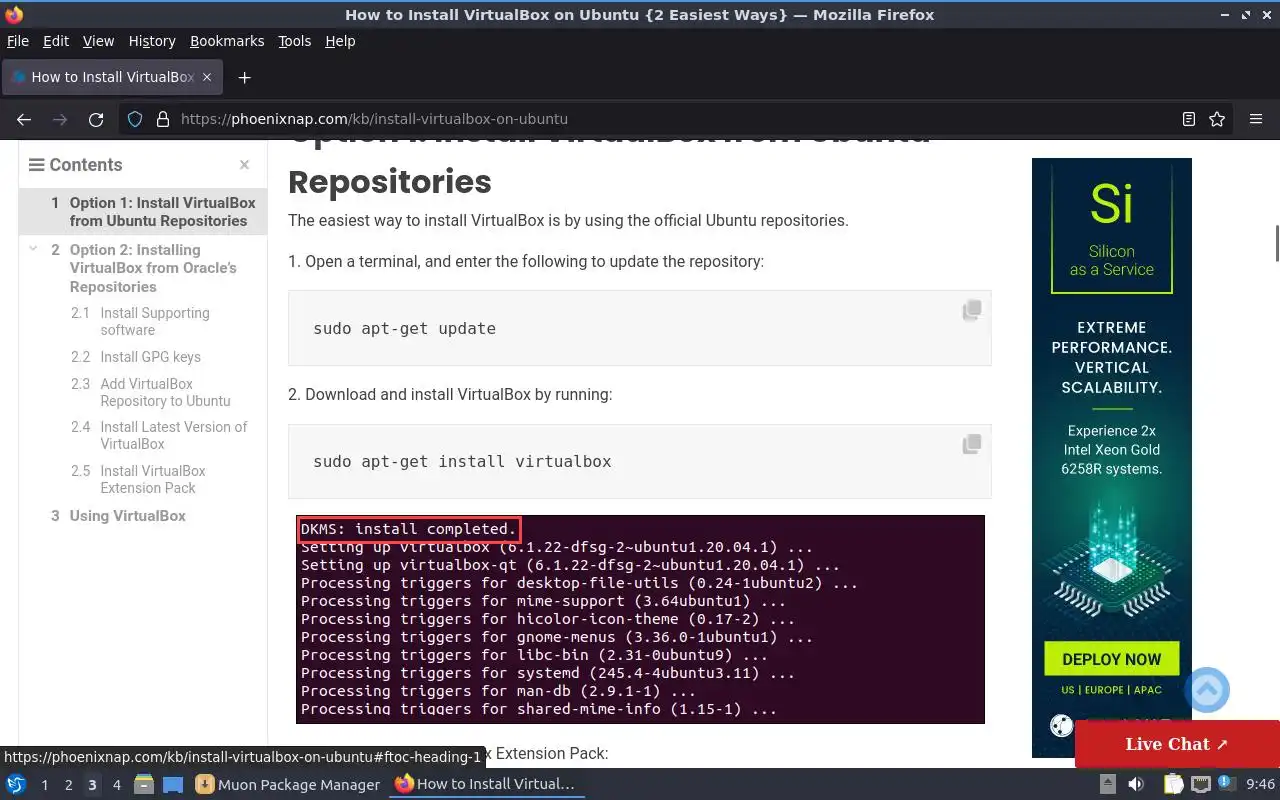Jump to '2.5 Install VirtualBox Extension Pack'
Viewport: 1280px width, 800px height.
153,479
